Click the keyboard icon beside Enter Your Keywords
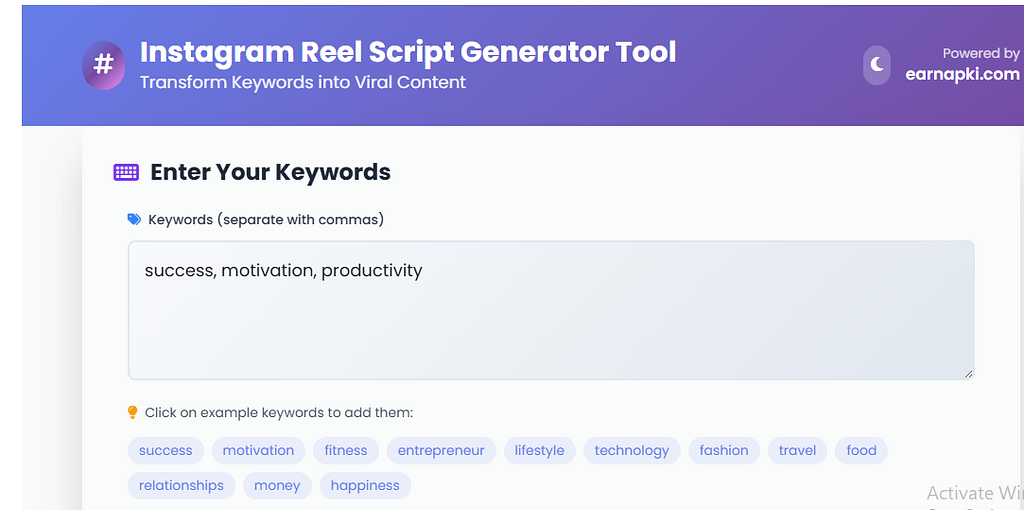The image size is (1024, 510). [126, 172]
